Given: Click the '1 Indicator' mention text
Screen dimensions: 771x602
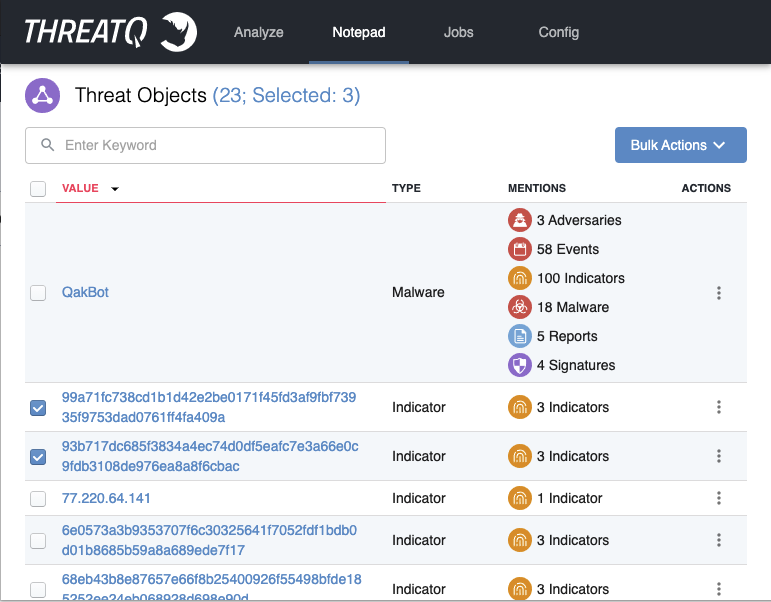Looking at the screenshot, I should (x=569, y=498).
